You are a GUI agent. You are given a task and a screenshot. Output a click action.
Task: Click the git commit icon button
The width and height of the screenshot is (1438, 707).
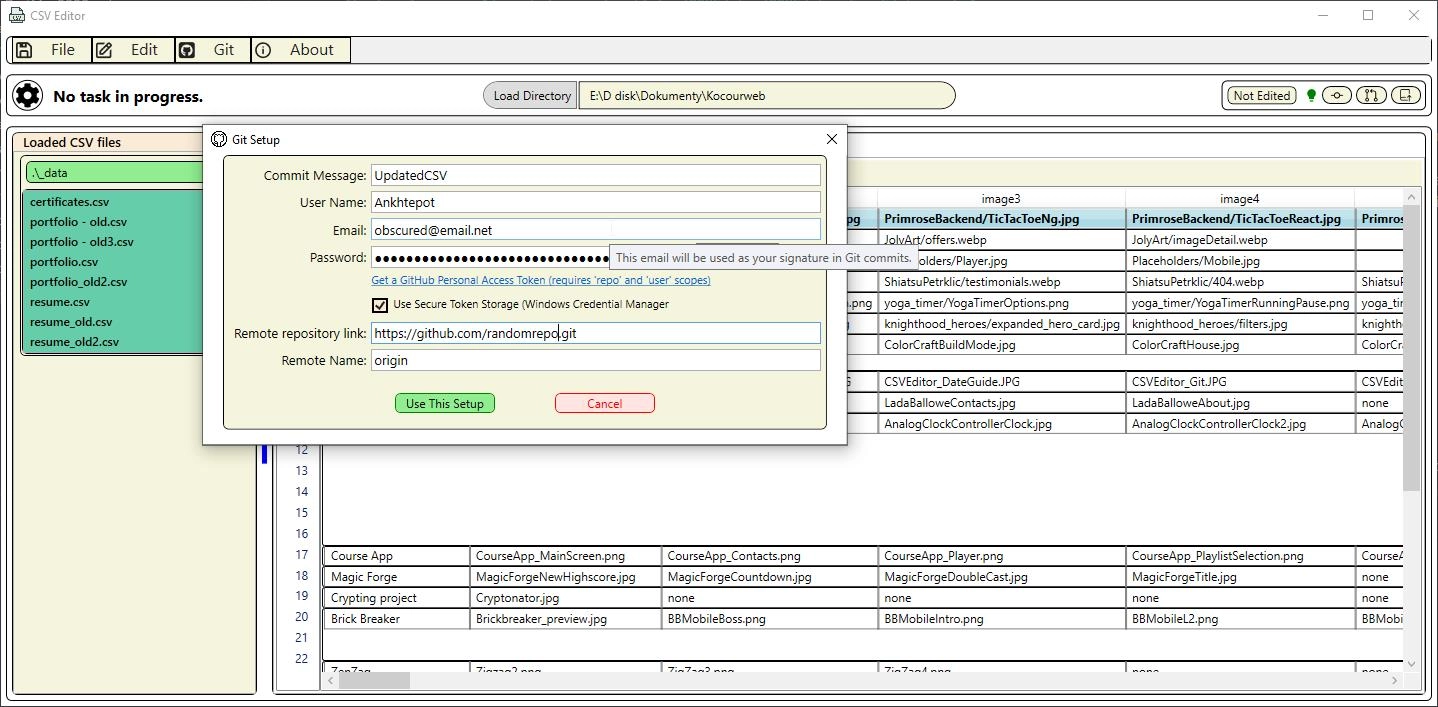coord(1337,96)
